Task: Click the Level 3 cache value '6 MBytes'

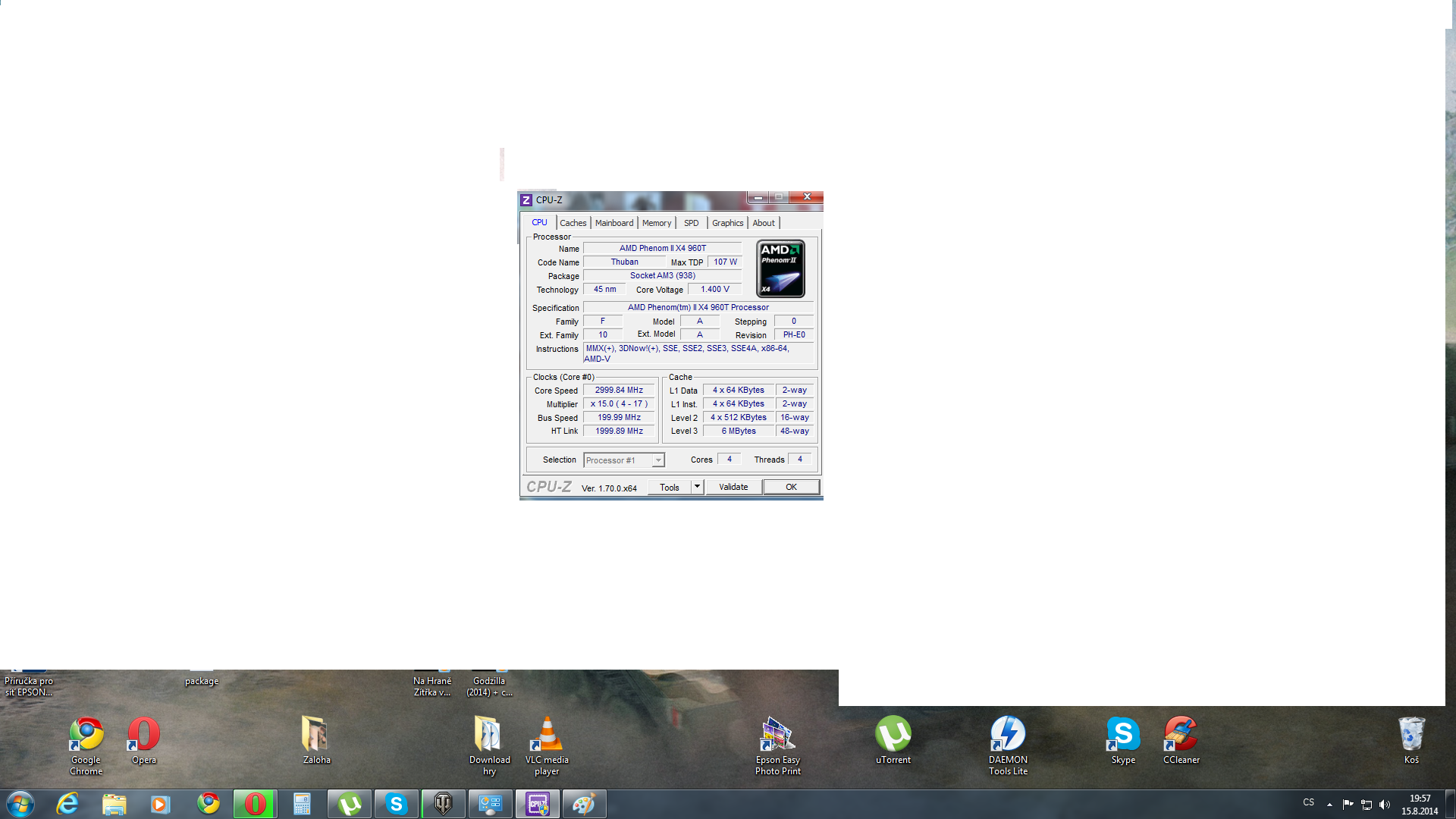Action: (x=739, y=431)
